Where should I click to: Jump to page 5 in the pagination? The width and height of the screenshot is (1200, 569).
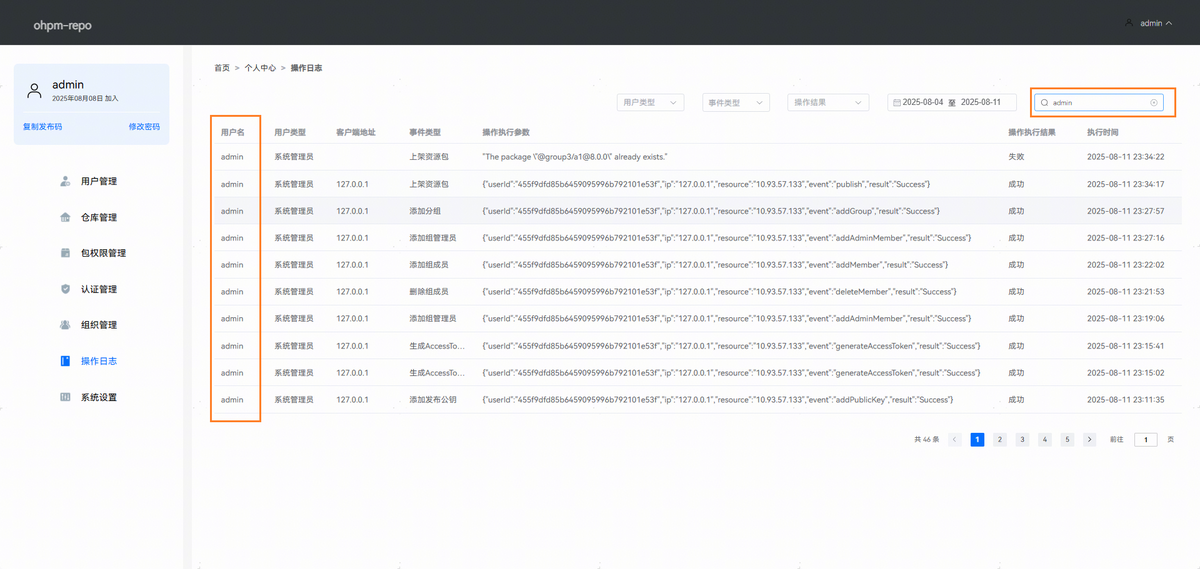coord(1067,439)
